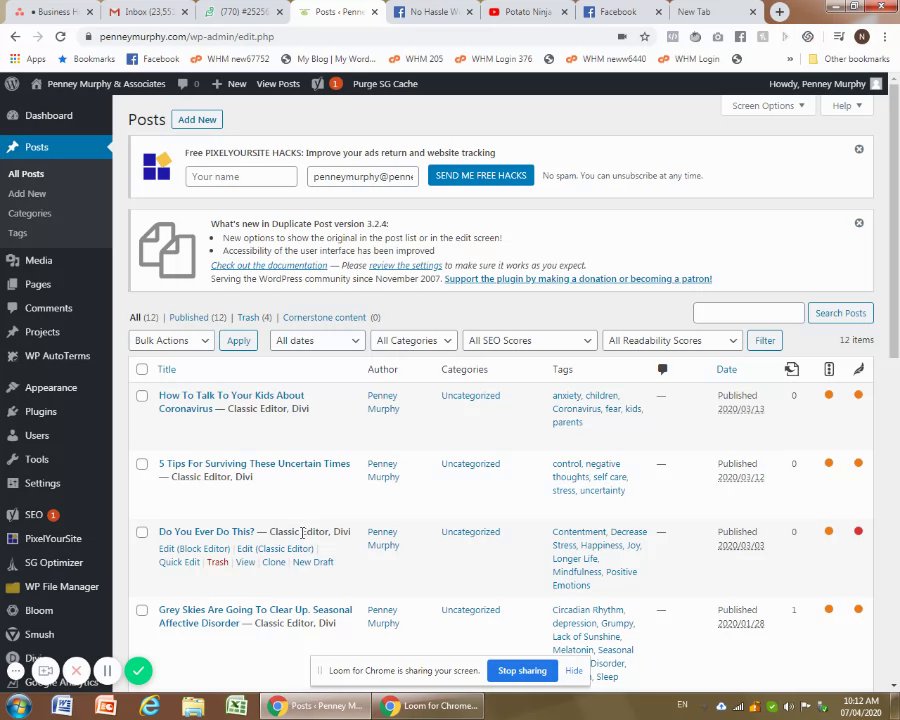Click red readability dot for Do You Ever Do This
This screenshot has width=900, height=720.
coord(858,531)
